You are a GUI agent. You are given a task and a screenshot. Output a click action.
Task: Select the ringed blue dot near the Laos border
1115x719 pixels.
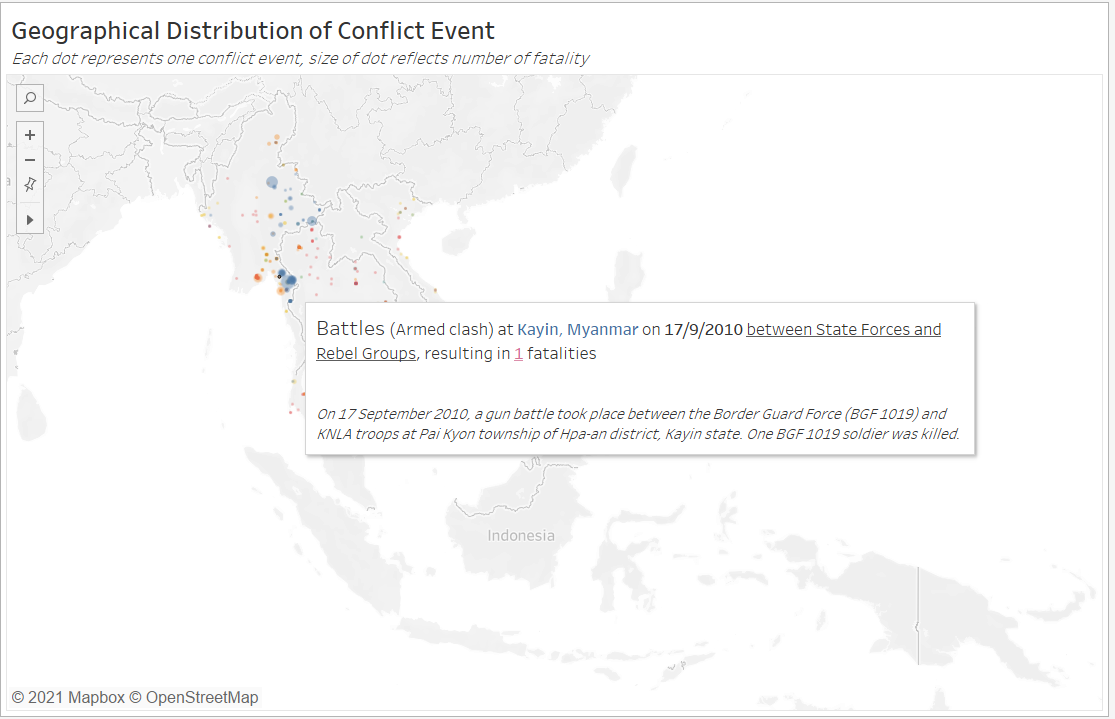pos(312,221)
